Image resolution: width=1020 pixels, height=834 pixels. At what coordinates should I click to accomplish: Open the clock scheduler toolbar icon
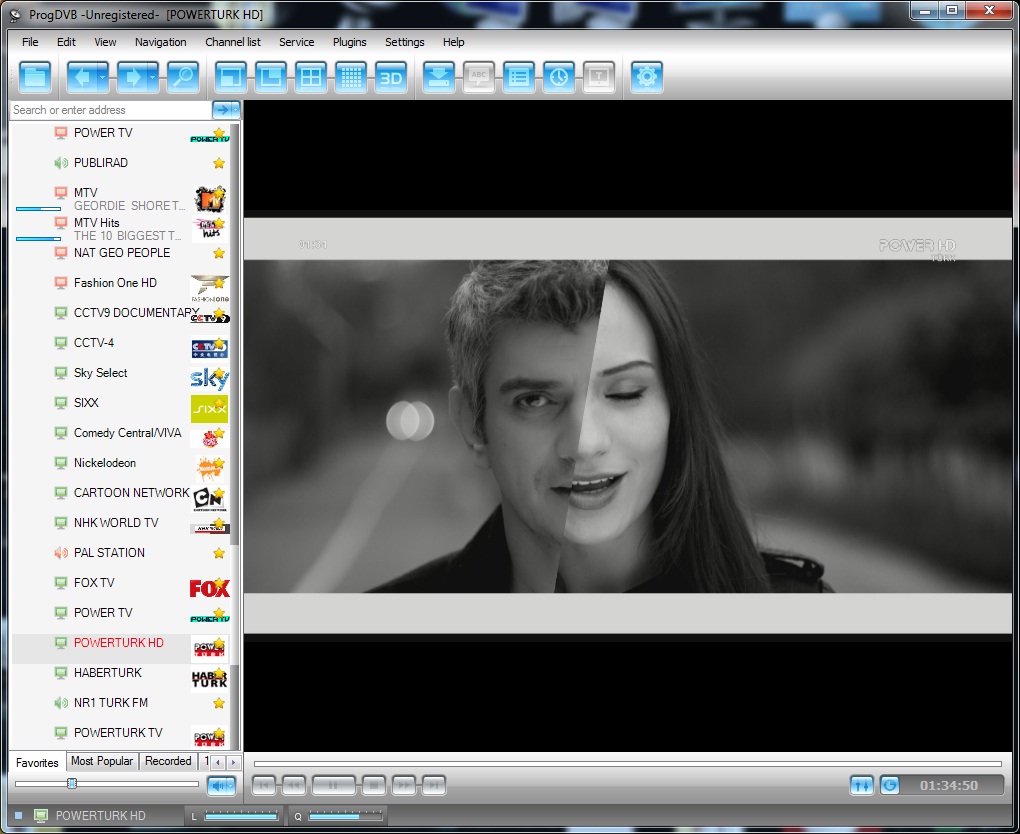click(559, 77)
